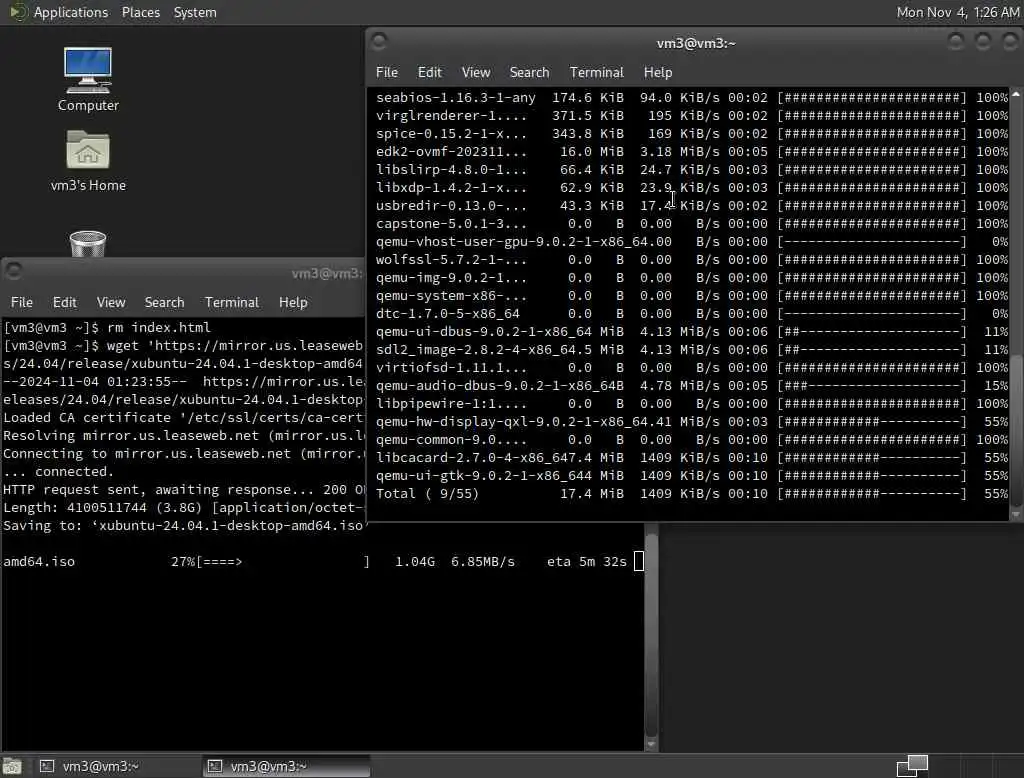
Task: Click the qemu-ui-gtk-9.0.2-1 package line
Action: tap(692, 476)
